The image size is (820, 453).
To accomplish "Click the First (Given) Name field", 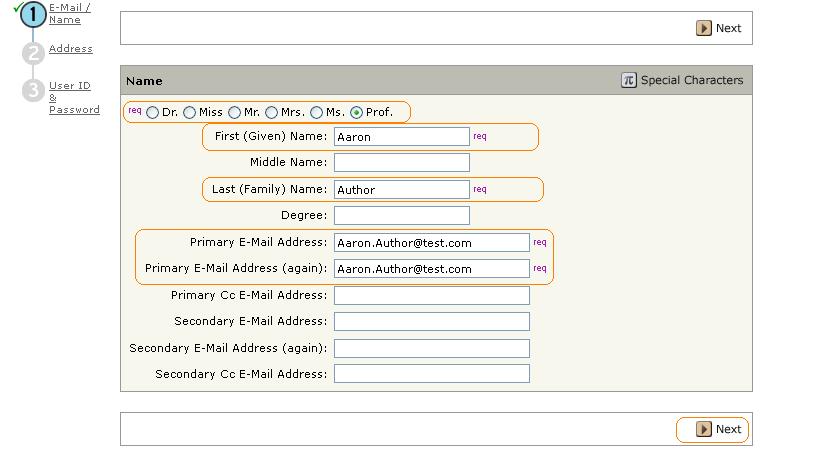I will 401,137.
